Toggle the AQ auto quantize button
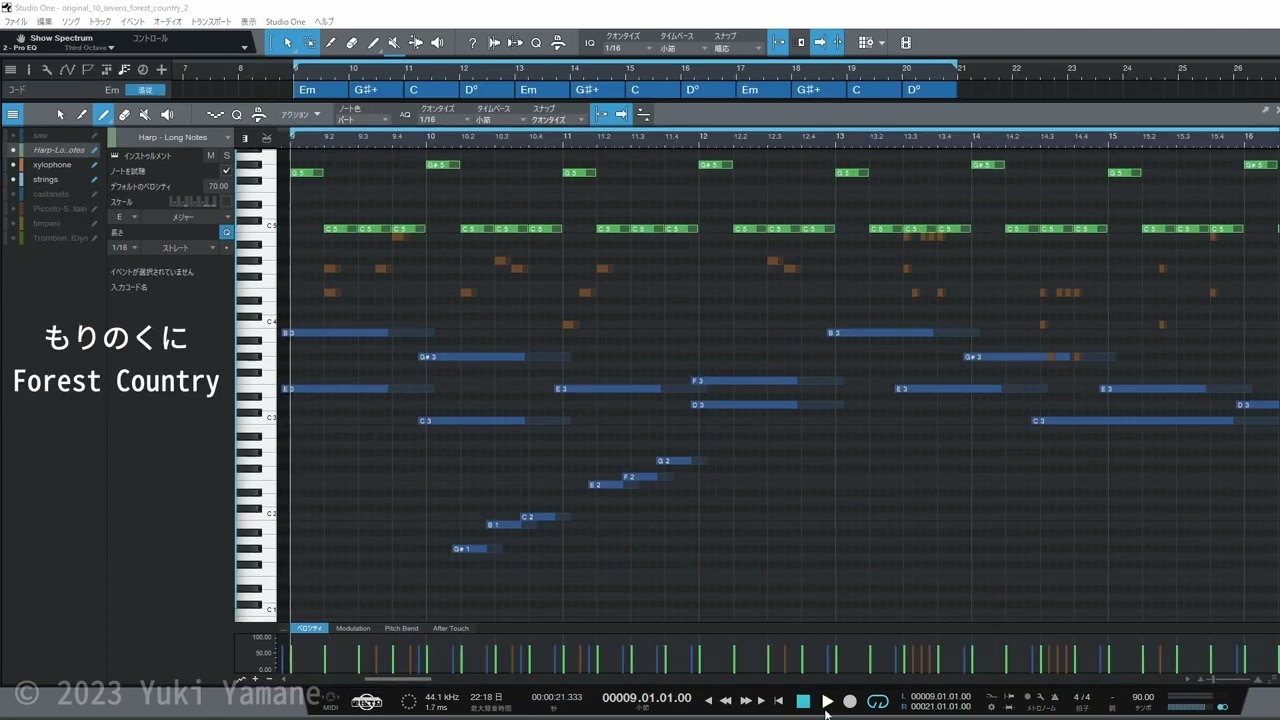1280x720 pixels. (x=405, y=115)
